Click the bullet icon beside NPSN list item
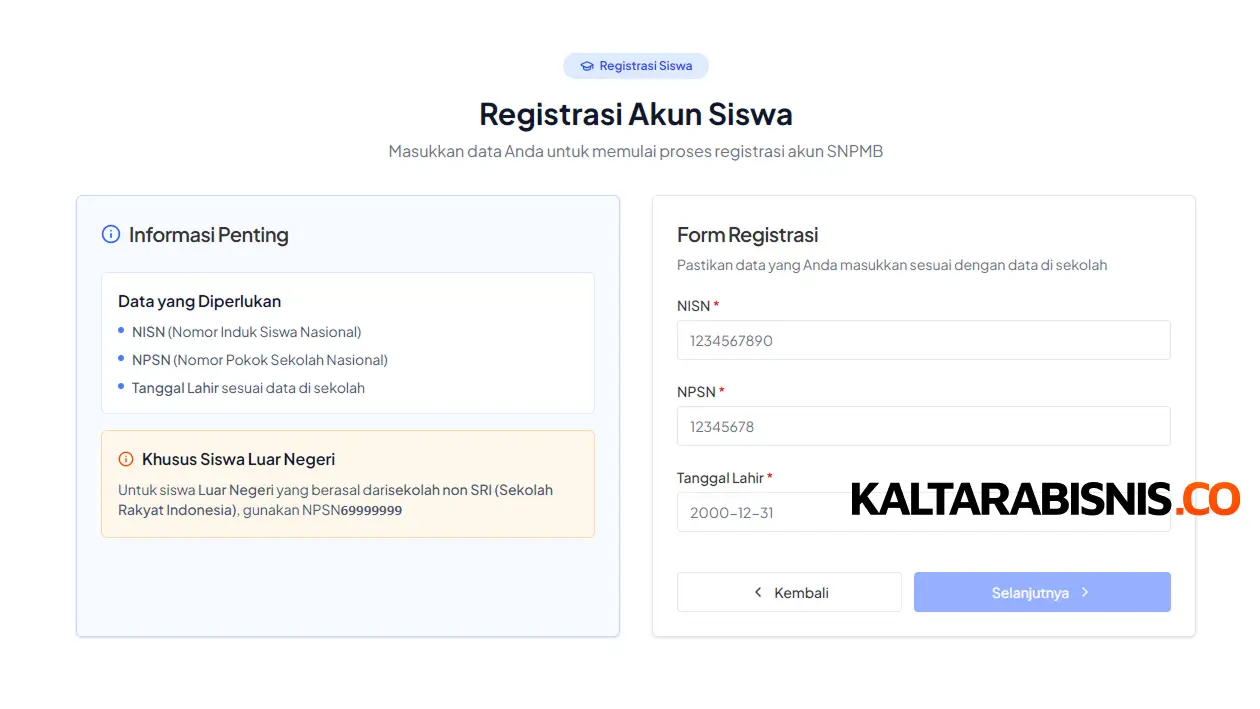Viewport: 1260px width, 709px height. [124, 359]
